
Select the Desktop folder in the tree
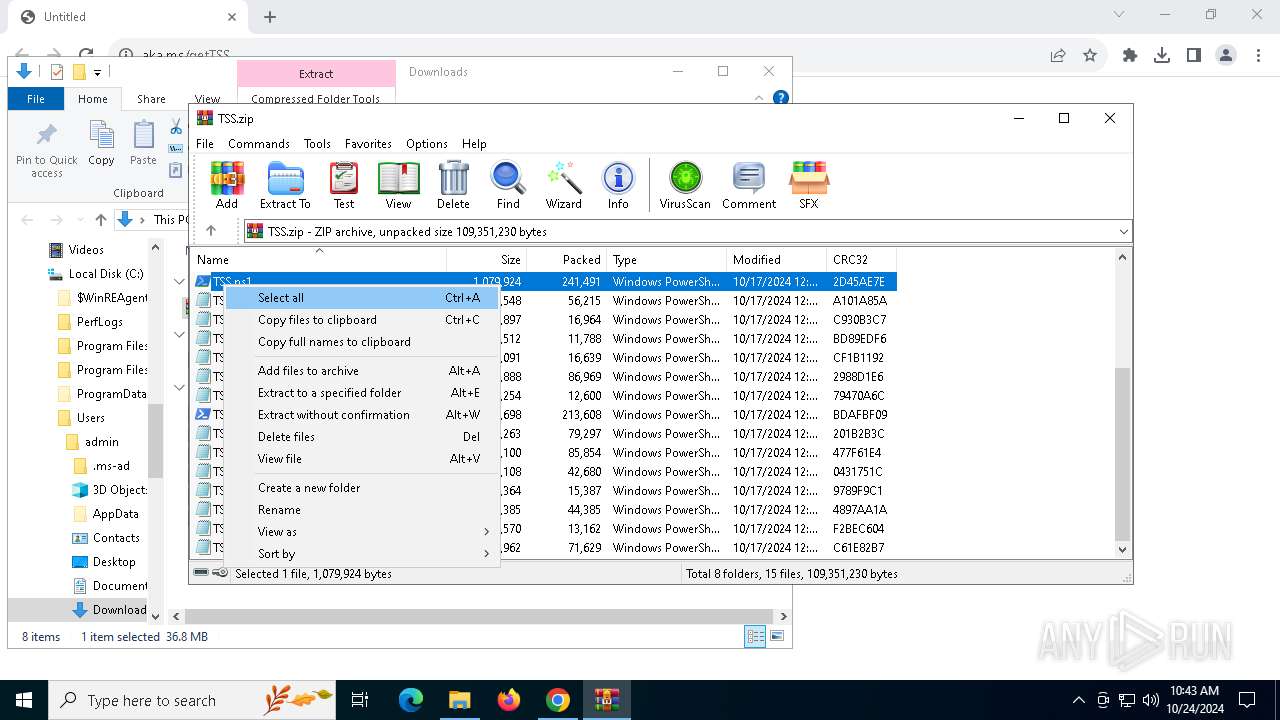point(103,561)
